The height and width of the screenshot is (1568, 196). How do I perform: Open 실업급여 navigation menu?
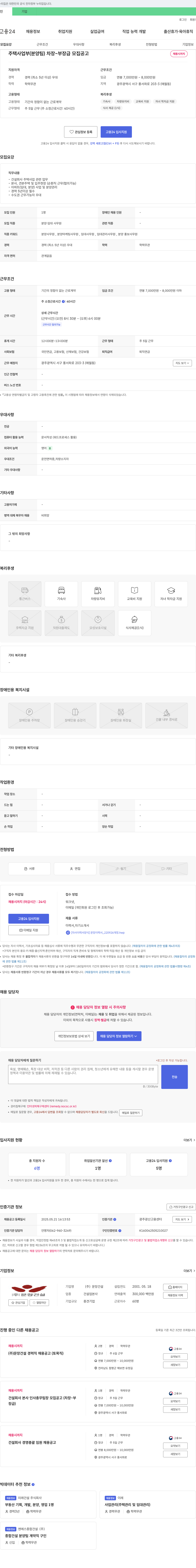(97, 32)
